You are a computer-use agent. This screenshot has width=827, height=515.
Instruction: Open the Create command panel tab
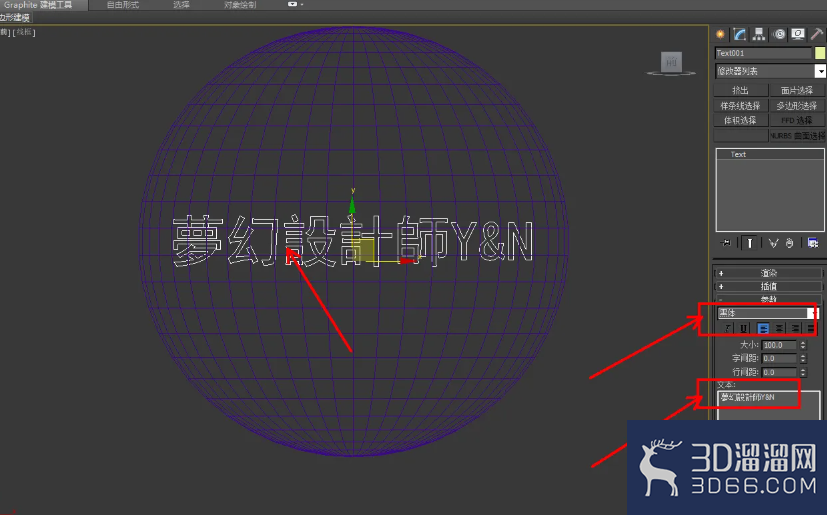coord(720,35)
